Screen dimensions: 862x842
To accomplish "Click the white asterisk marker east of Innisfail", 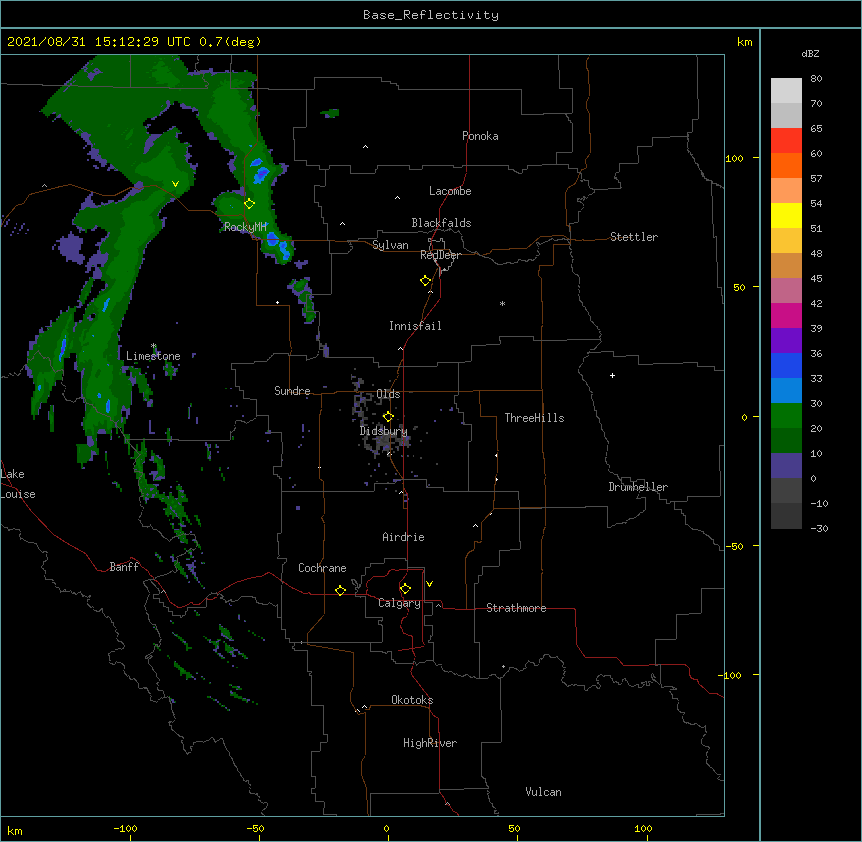I will pos(502,303).
